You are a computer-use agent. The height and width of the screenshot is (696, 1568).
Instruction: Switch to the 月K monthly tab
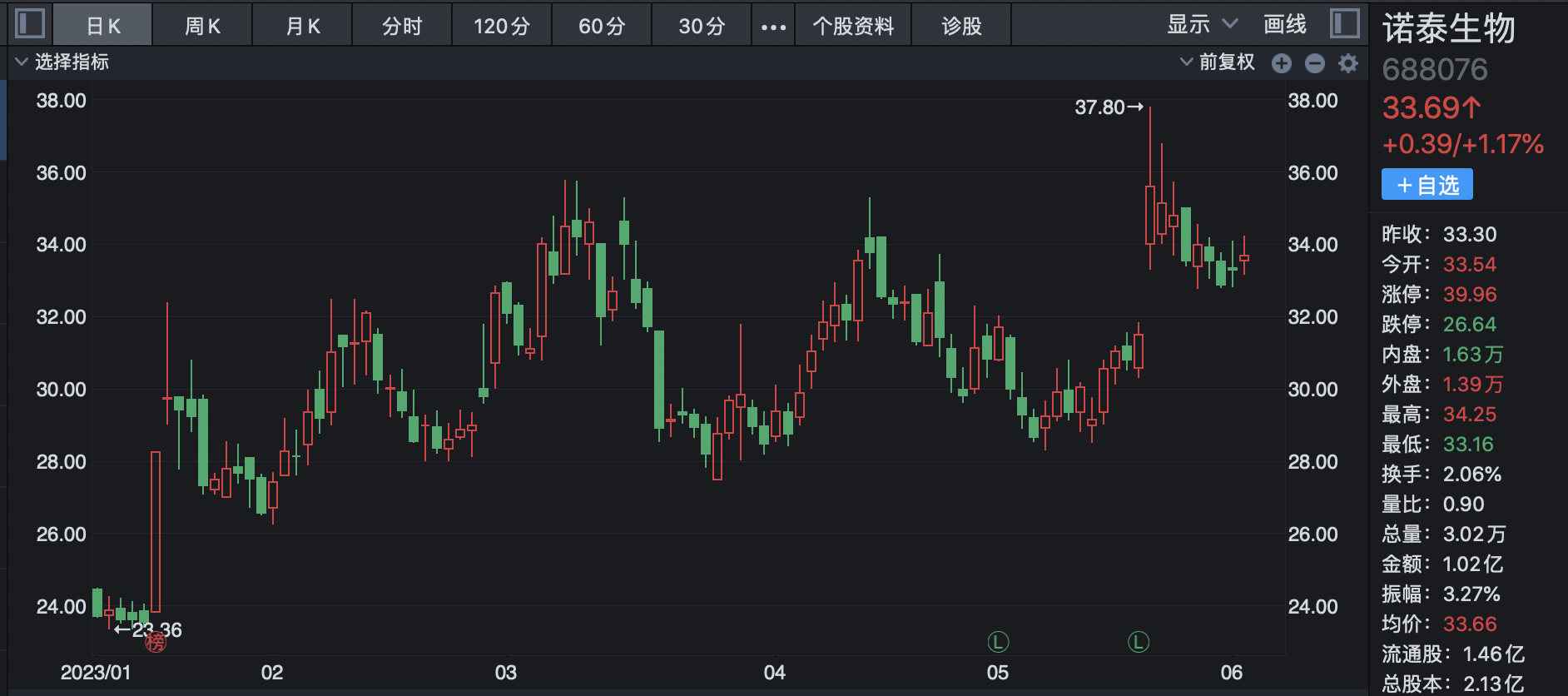(x=302, y=26)
